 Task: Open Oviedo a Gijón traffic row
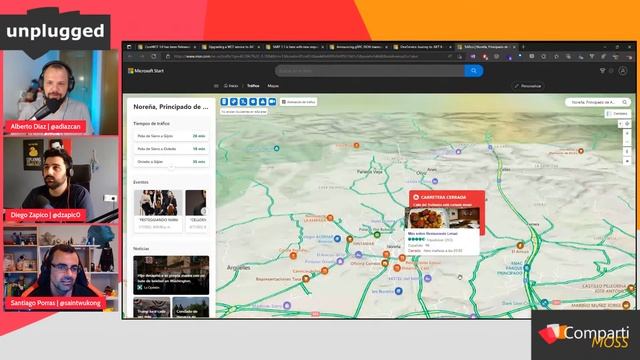click(x=171, y=162)
